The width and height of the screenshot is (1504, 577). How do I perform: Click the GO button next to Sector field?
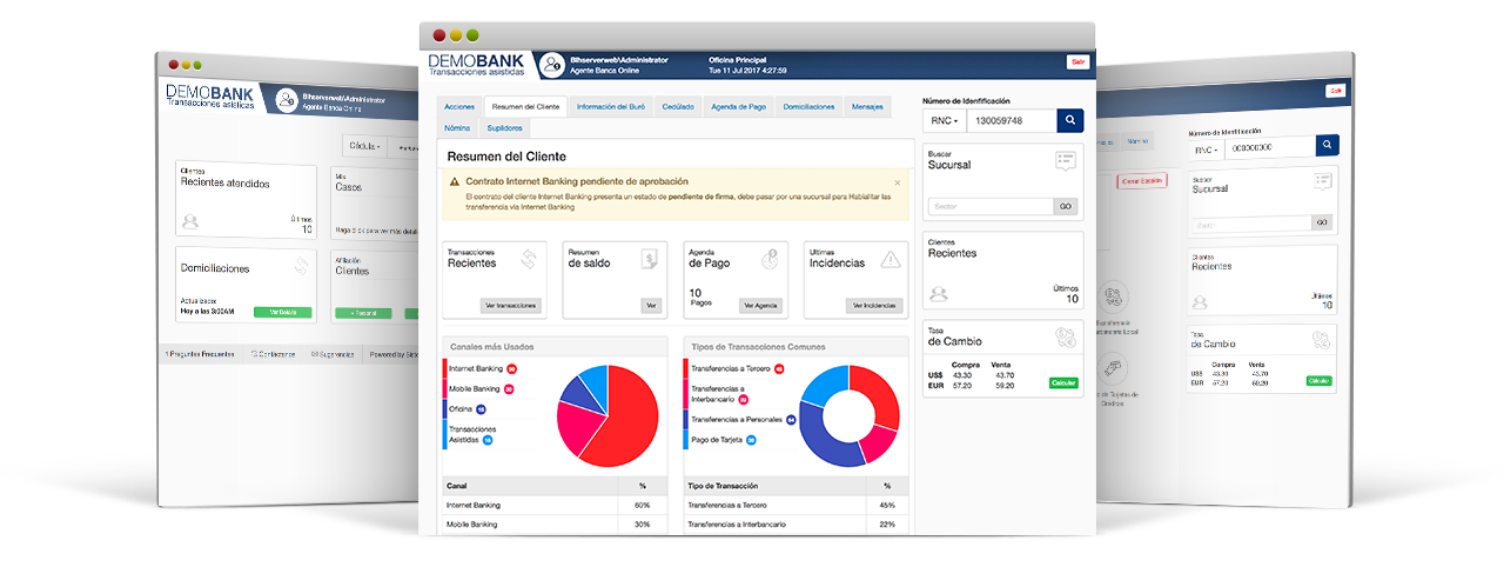tap(1065, 206)
